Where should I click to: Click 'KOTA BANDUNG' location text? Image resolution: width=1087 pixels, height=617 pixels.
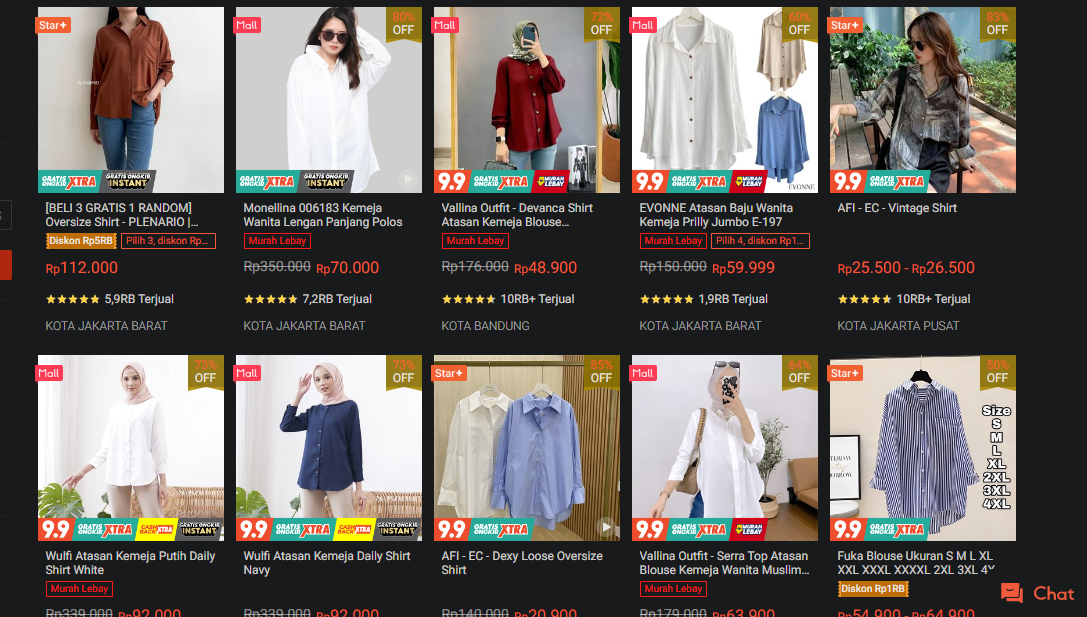point(485,326)
